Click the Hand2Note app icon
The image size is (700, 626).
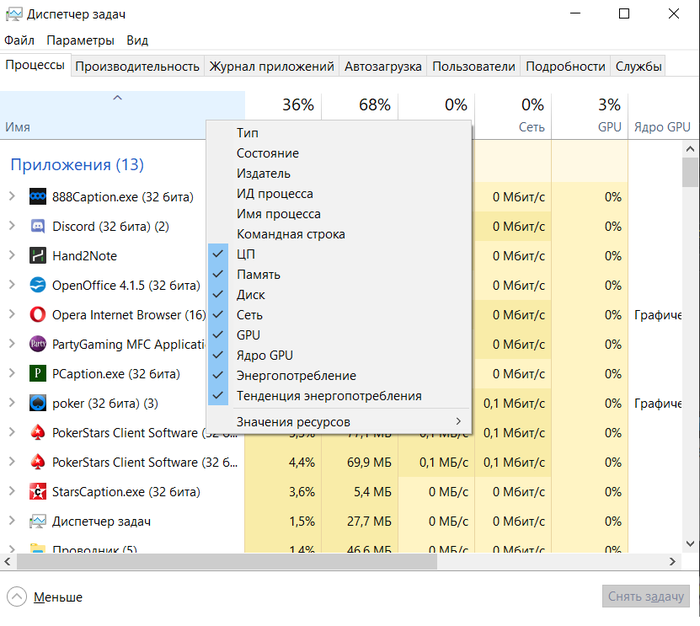tap(38, 255)
